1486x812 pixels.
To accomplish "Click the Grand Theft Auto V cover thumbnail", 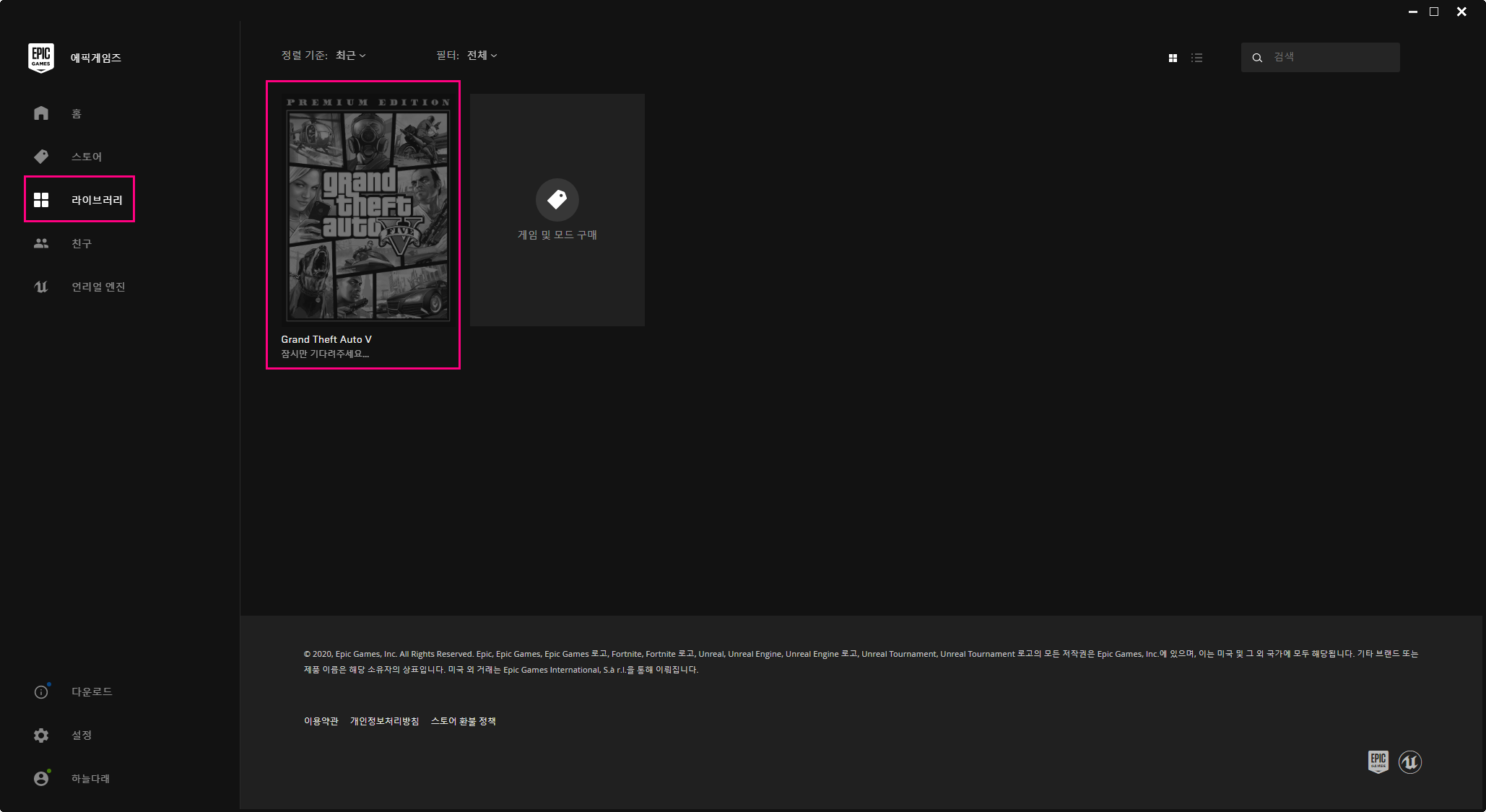I will point(368,209).
